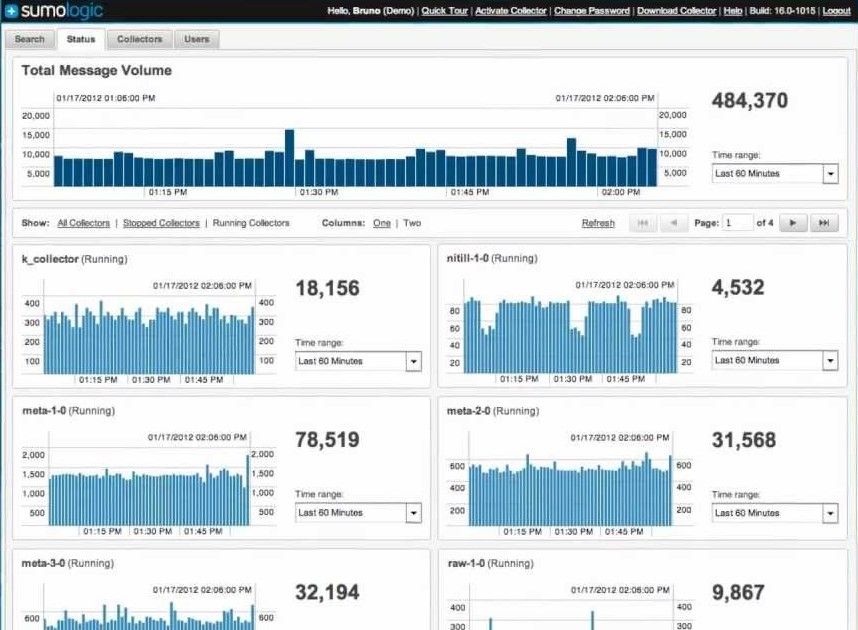Click the meta-1-0 panel title

68,411
